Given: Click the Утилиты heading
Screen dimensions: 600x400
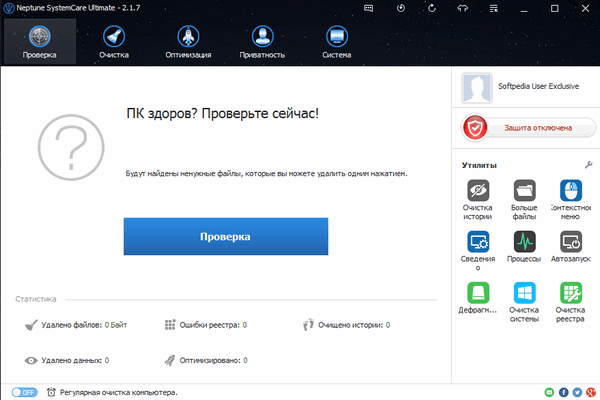Looking at the screenshot, I should point(479,165).
